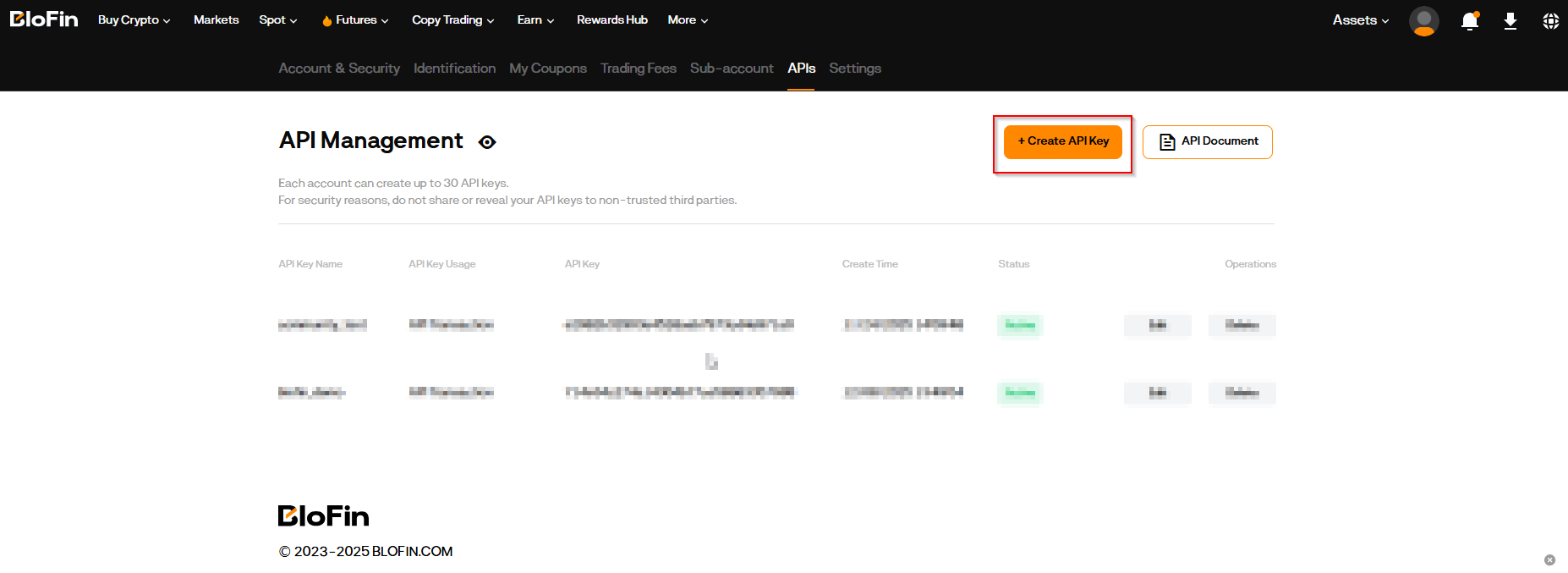Viewport: 1568px width, 573px height.
Task: Click the second row's status badge
Action: [1020, 393]
